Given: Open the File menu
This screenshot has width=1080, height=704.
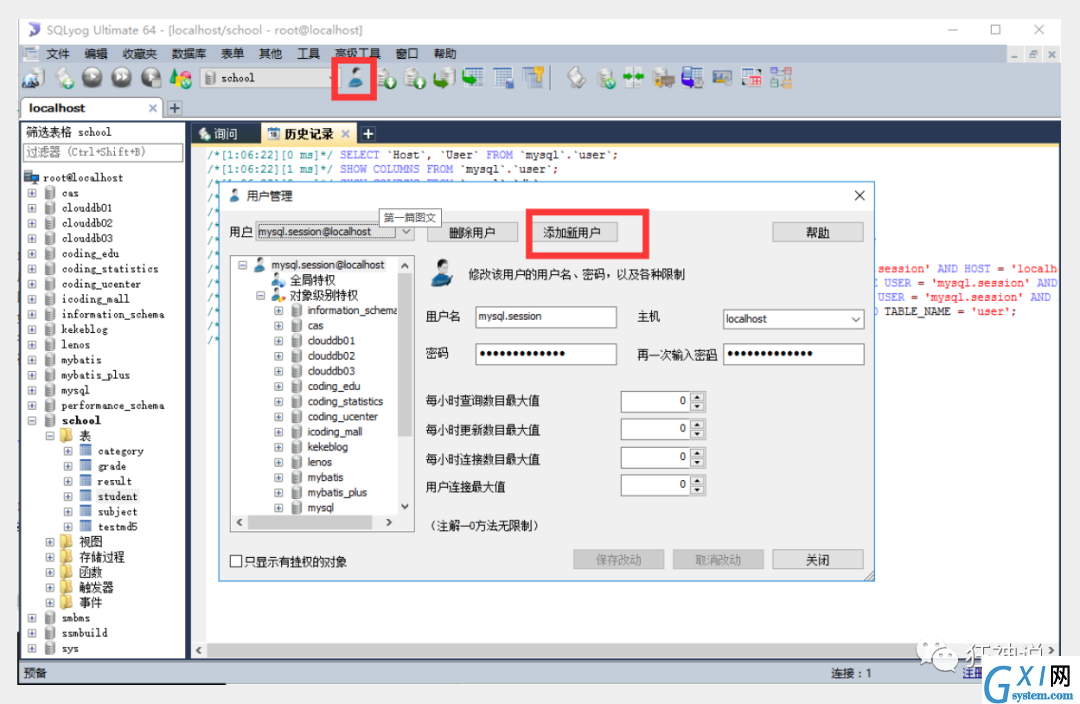Looking at the screenshot, I should click(x=58, y=54).
